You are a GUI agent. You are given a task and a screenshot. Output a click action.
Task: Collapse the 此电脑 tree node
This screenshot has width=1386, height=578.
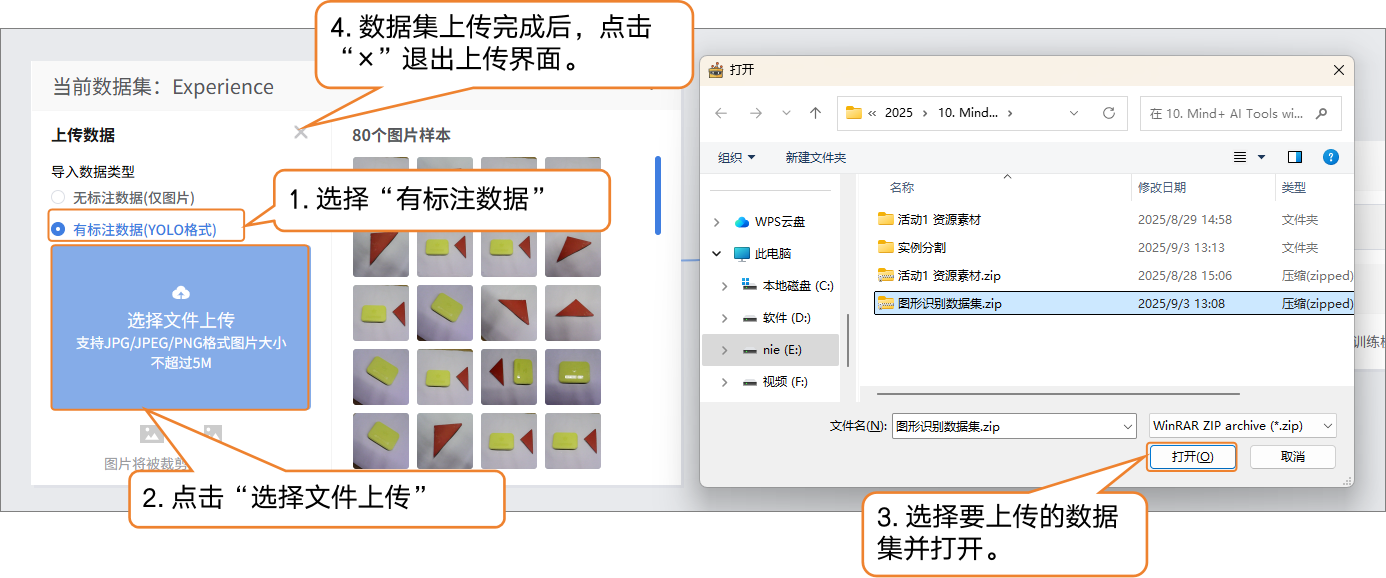click(716, 254)
